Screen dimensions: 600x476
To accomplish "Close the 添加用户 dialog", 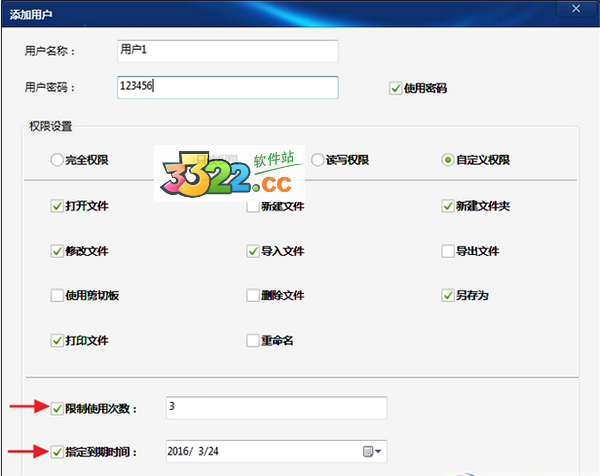I will click(576, 8).
